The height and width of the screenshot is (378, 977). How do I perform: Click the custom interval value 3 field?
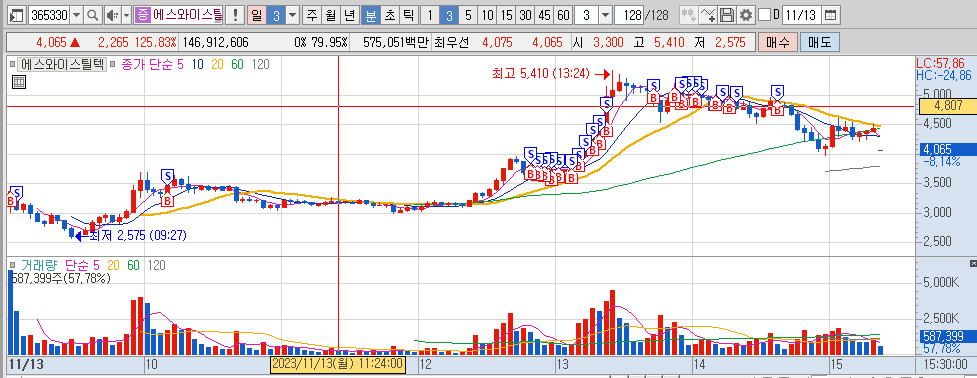click(x=586, y=15)
